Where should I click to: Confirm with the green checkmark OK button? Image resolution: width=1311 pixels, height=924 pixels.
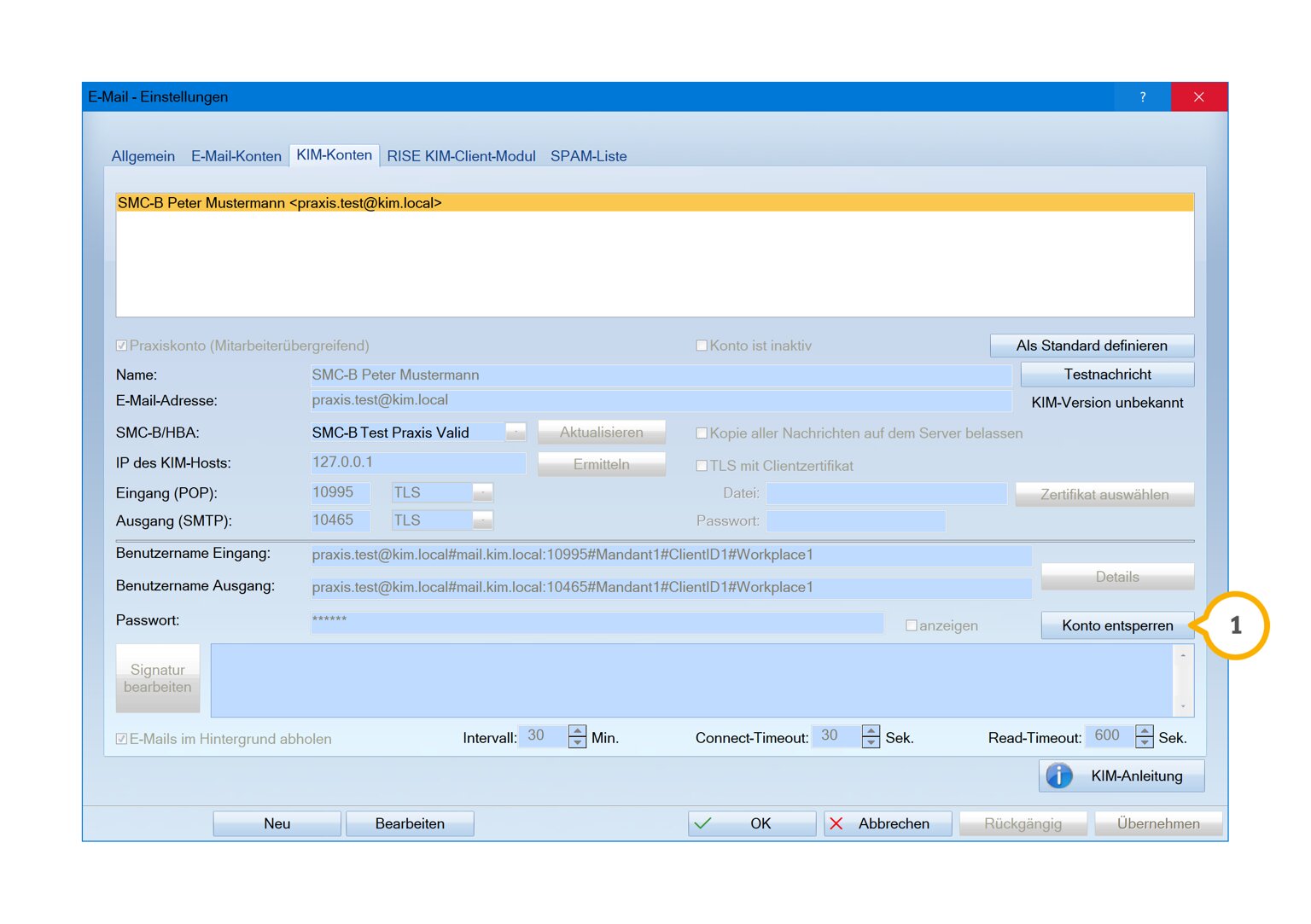(751, 823)
